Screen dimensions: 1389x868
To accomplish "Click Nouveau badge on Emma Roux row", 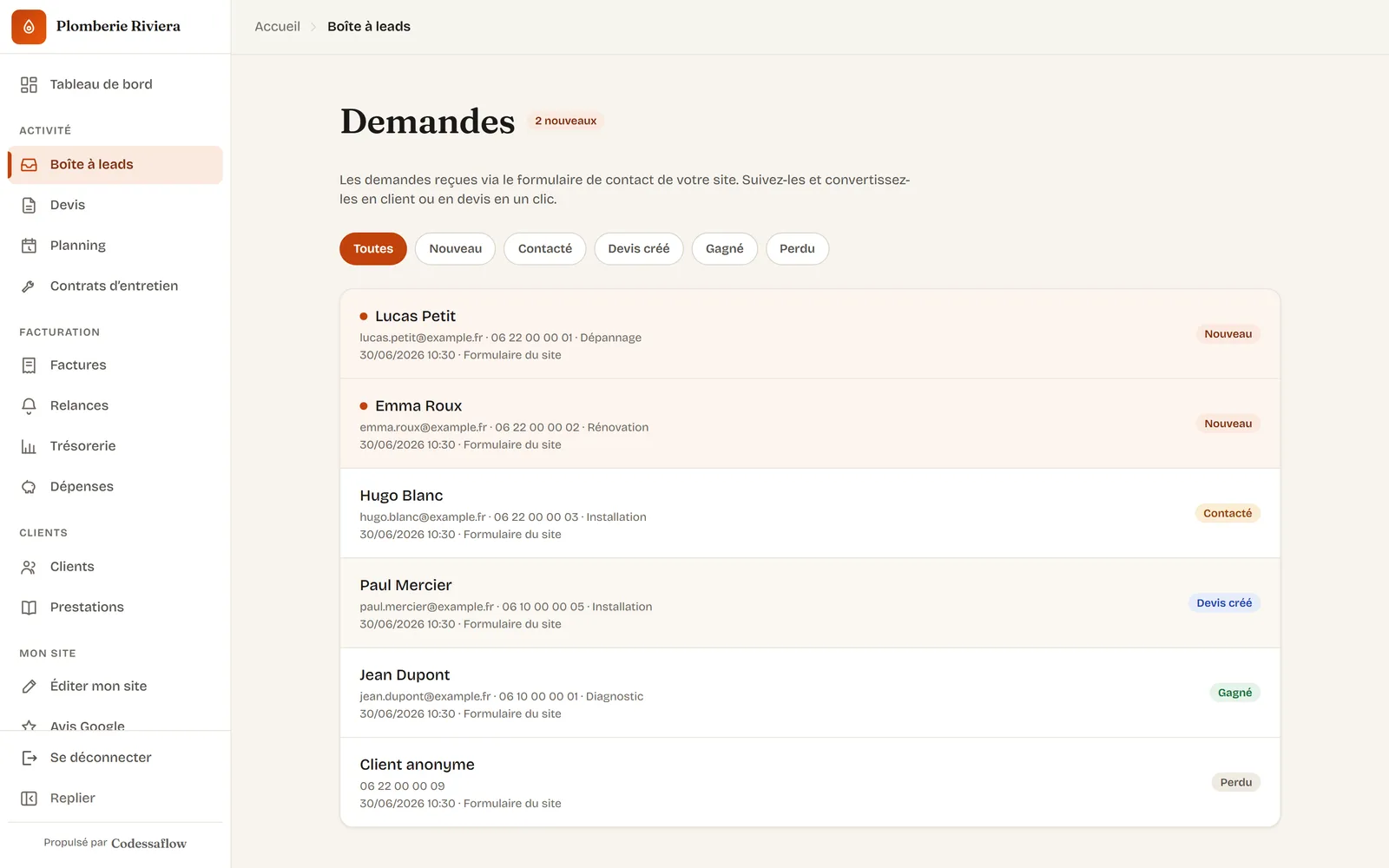I will click(x=1228, y=424).
